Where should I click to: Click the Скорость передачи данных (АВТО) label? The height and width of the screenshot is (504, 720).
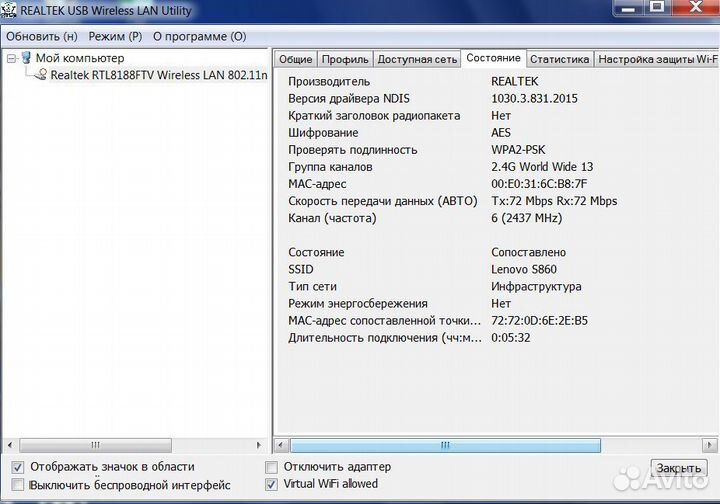pos(382,201)
